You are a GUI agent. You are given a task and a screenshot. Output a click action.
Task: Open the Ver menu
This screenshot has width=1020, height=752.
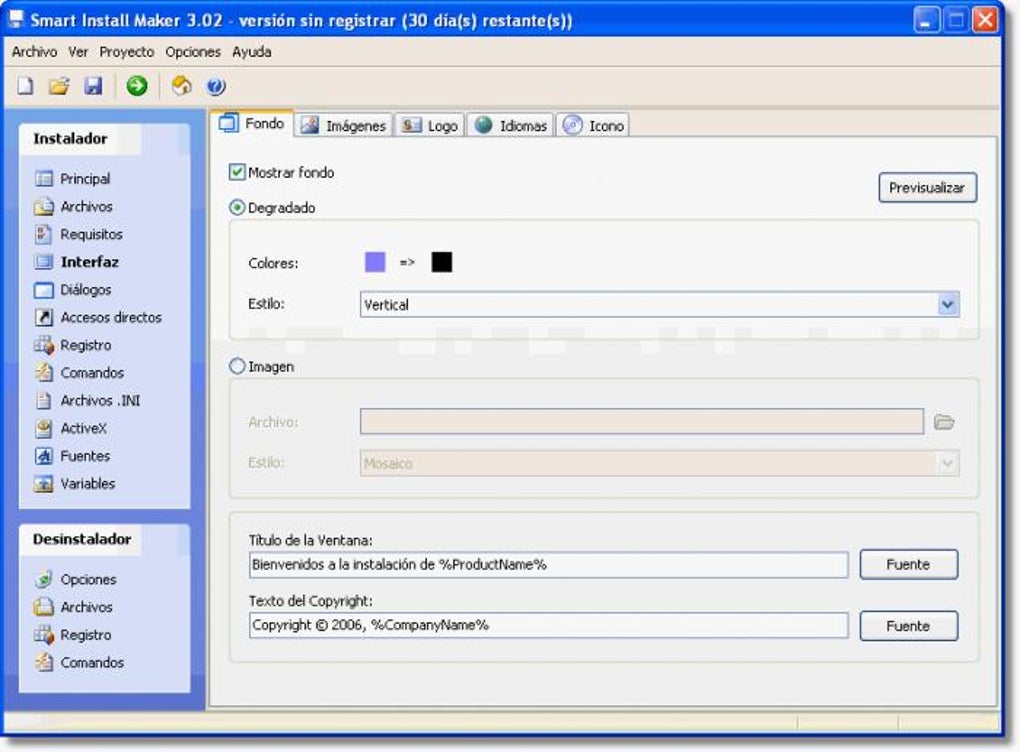click(x=78, y=51)
